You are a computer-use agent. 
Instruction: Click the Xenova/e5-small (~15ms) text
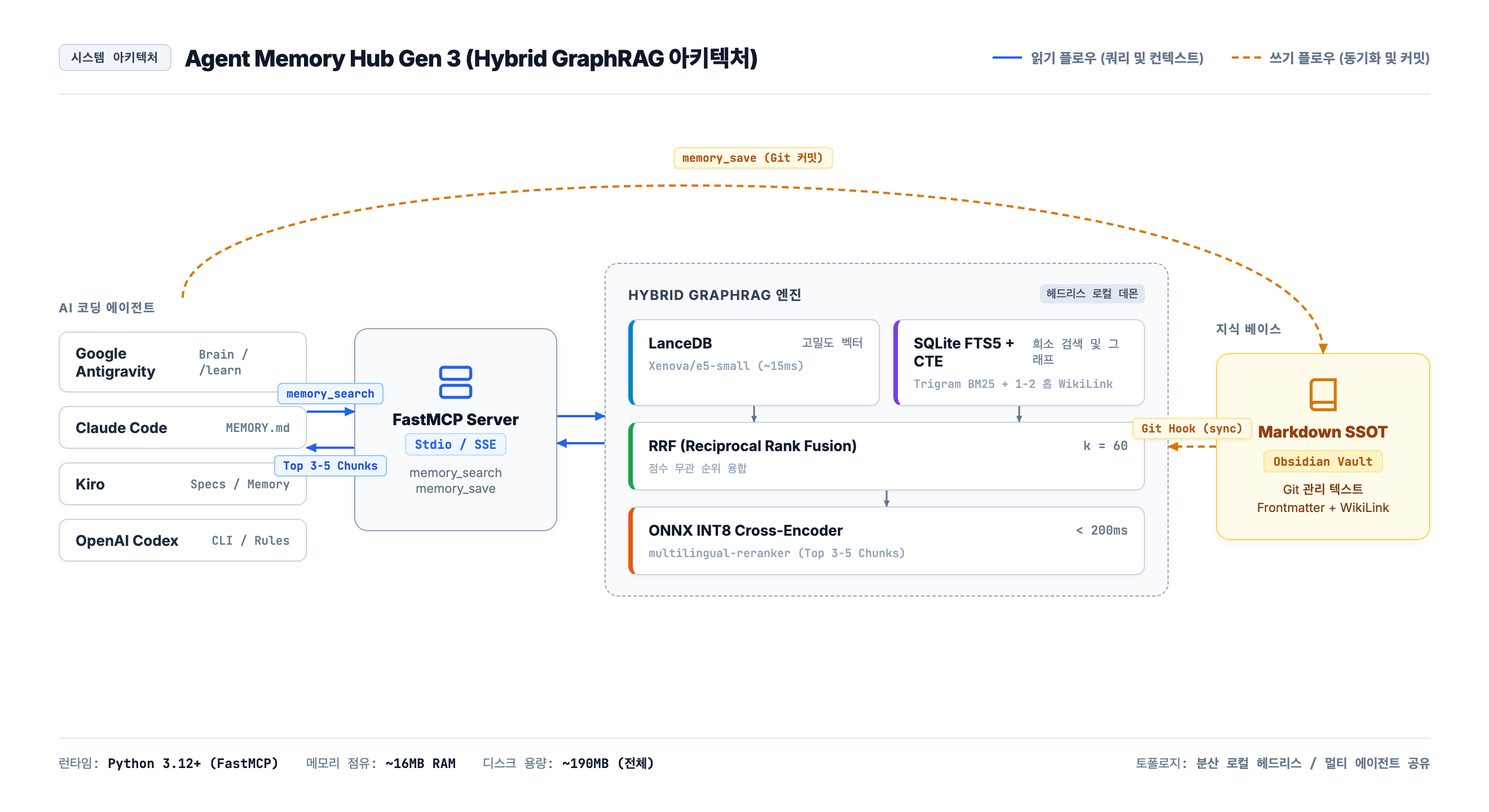[726, 366]
